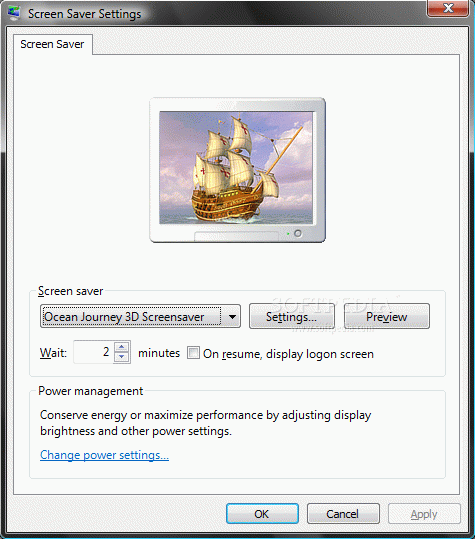Enable On resume, display logon screen
Viewport: 475px width, 539px height.
(x=193, y=353)
